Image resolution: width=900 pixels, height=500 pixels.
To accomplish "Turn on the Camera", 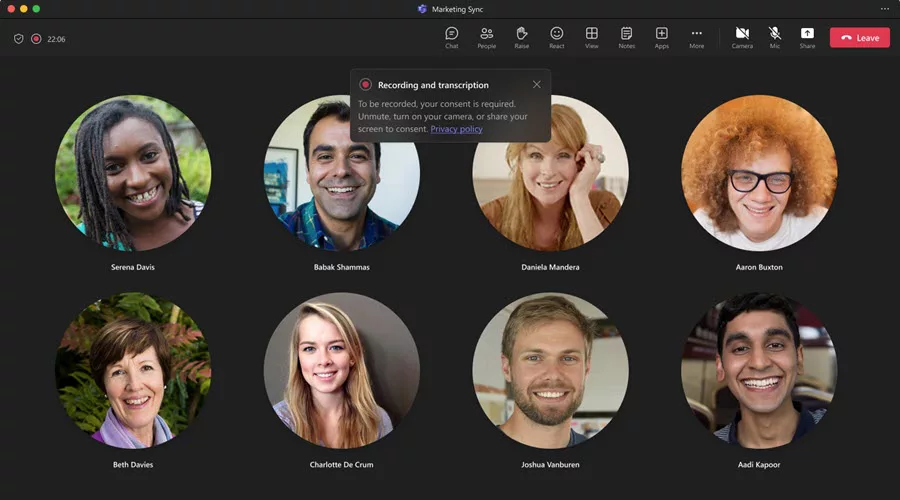I will pos(742,37).
